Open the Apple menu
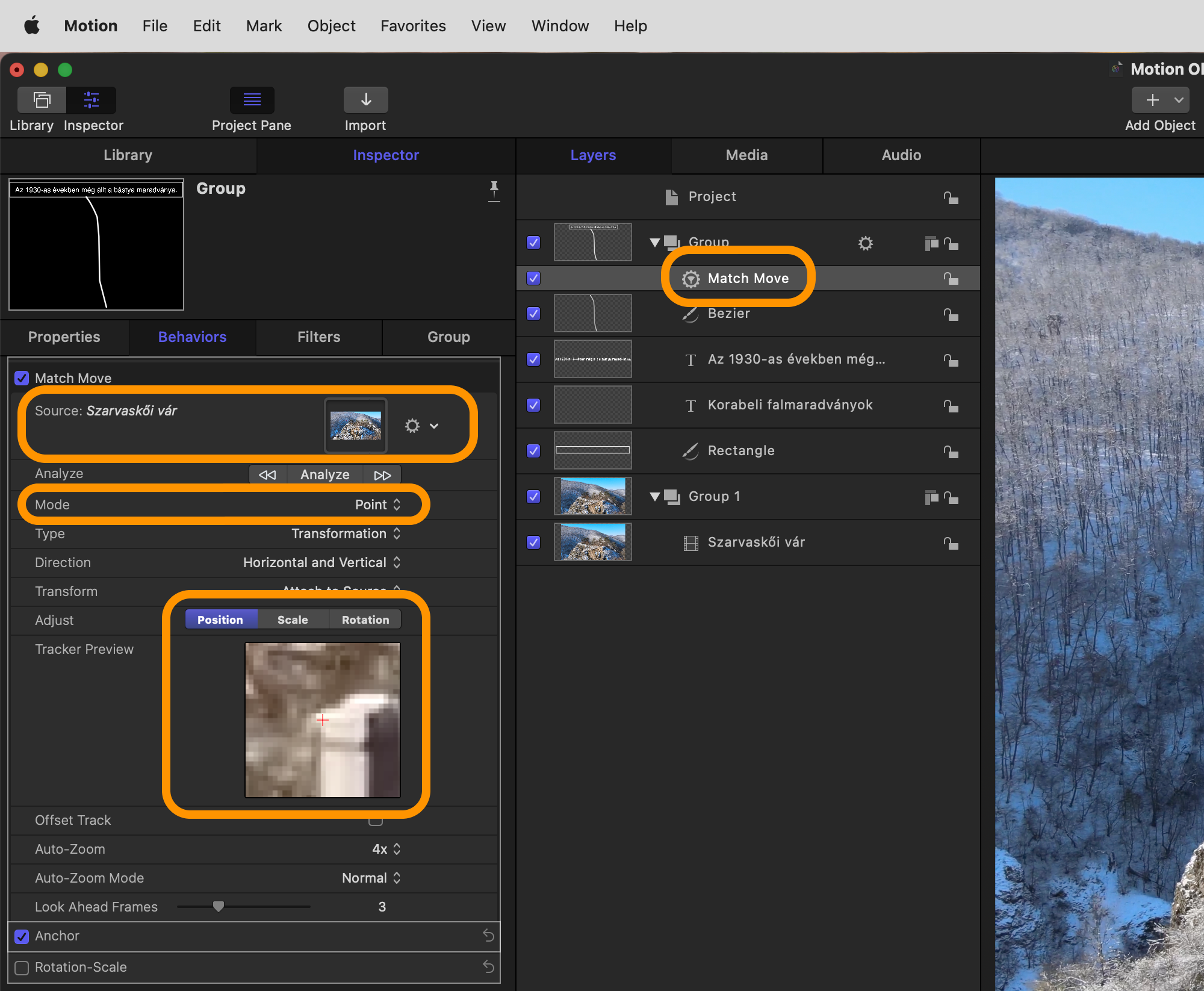1204x991 pixels. click(31, 26)
